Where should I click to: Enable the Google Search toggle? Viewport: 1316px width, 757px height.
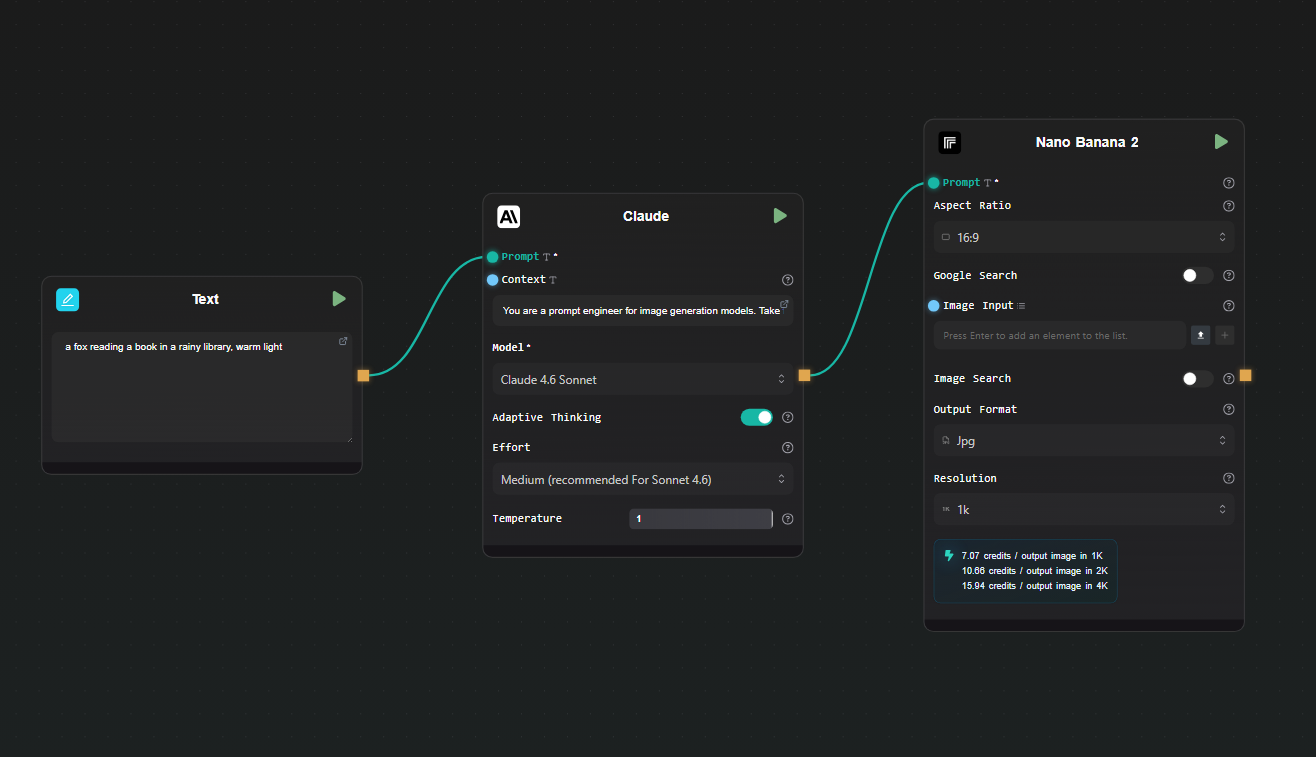(x=1196, y=275)
